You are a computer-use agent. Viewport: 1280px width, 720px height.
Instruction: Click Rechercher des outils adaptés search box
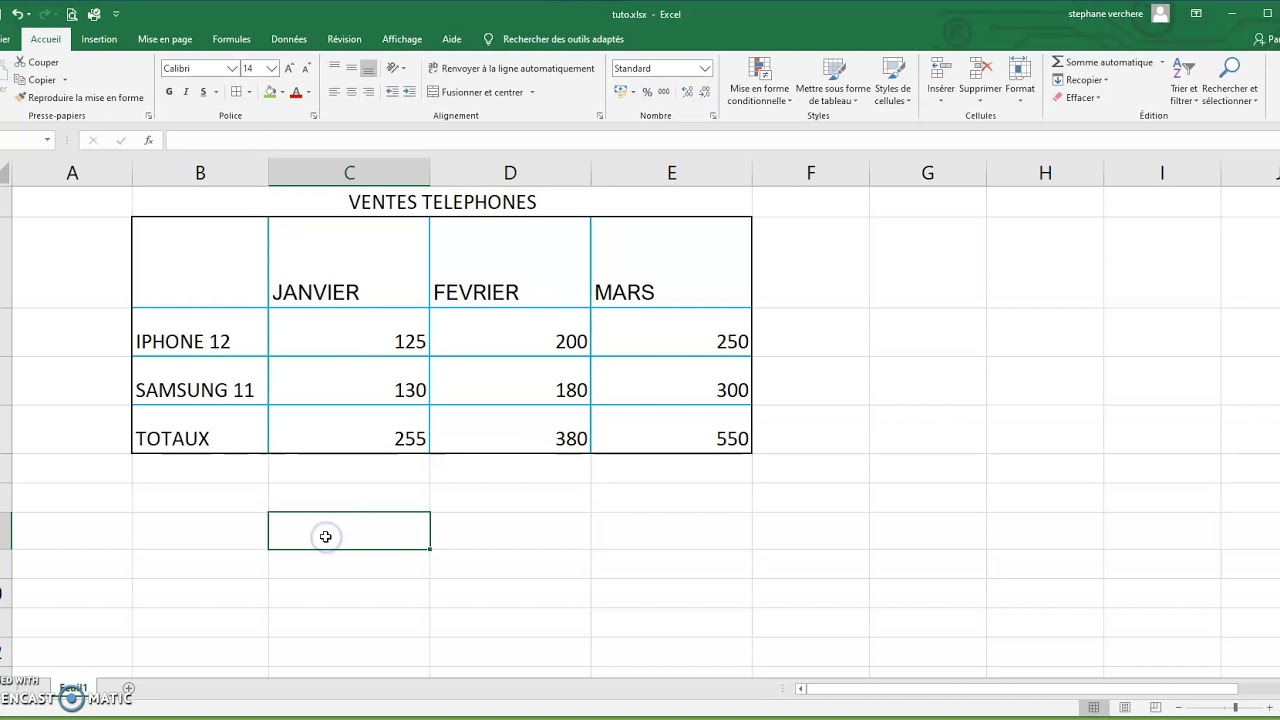pos(563,39)
